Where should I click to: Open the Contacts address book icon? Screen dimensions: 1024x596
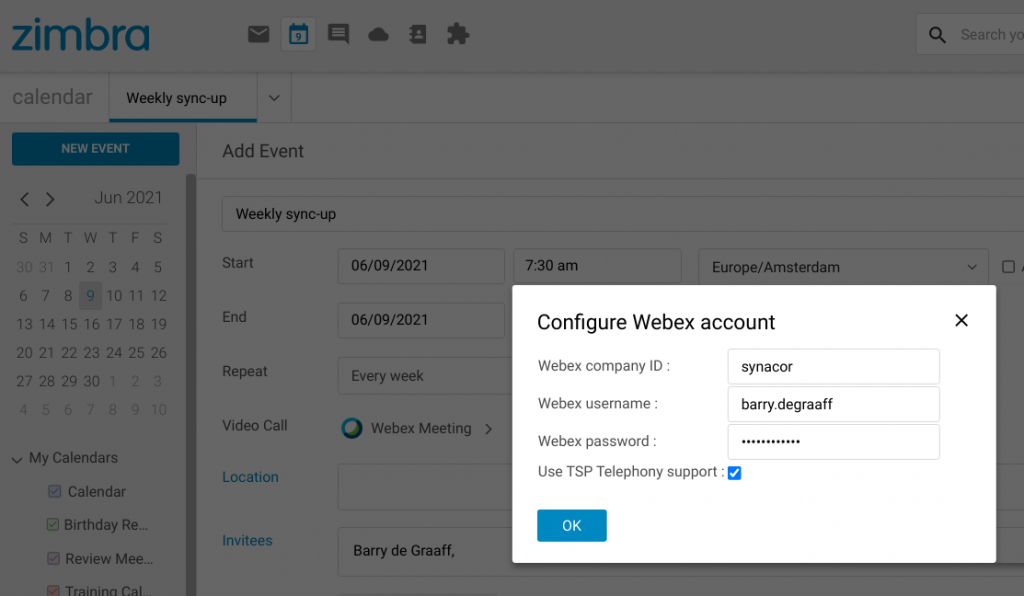tap(418, 33)
